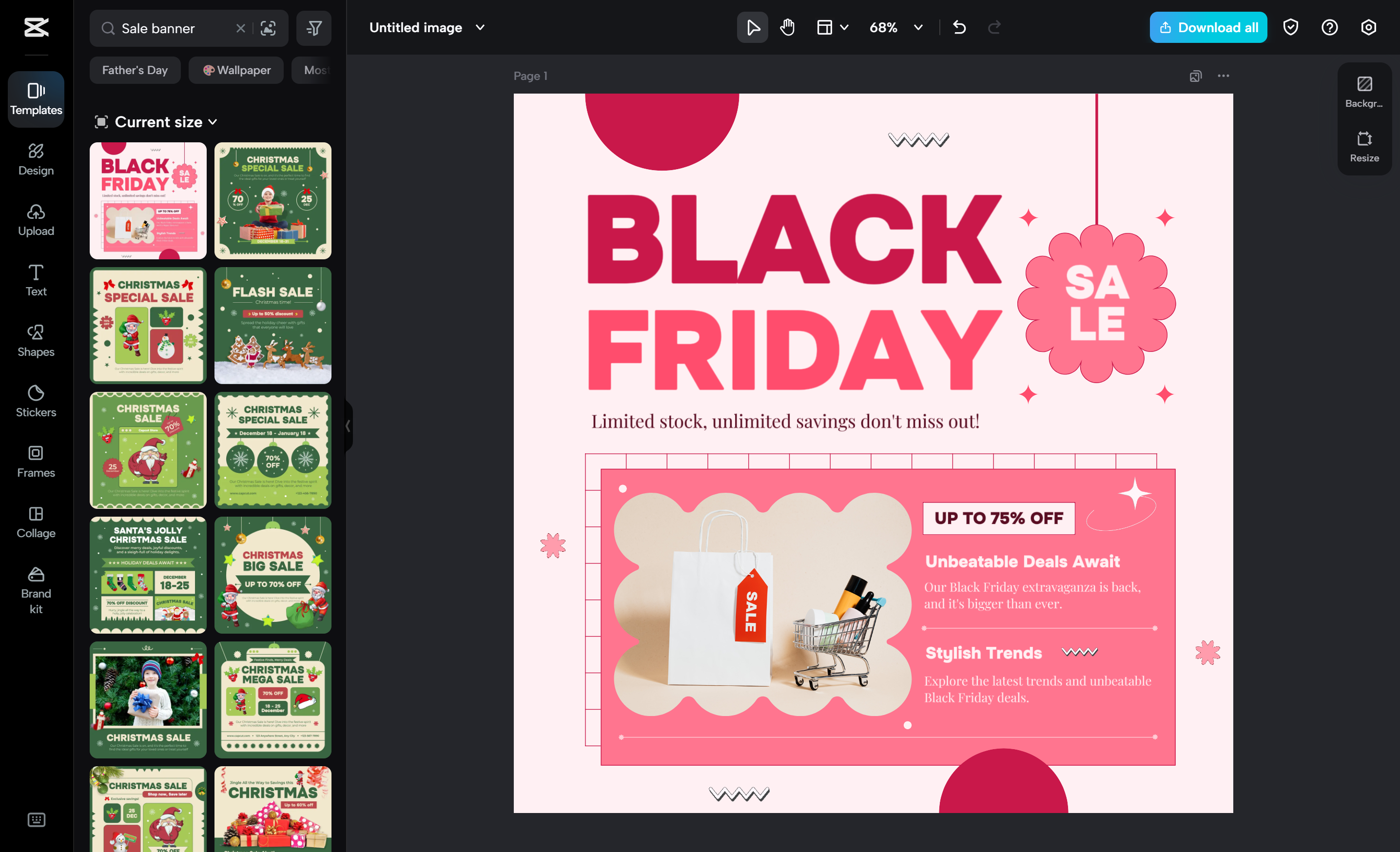Activate the hand pan tool
The height and width of the screenshot is (852, 1400).
[x=787, y=27]
